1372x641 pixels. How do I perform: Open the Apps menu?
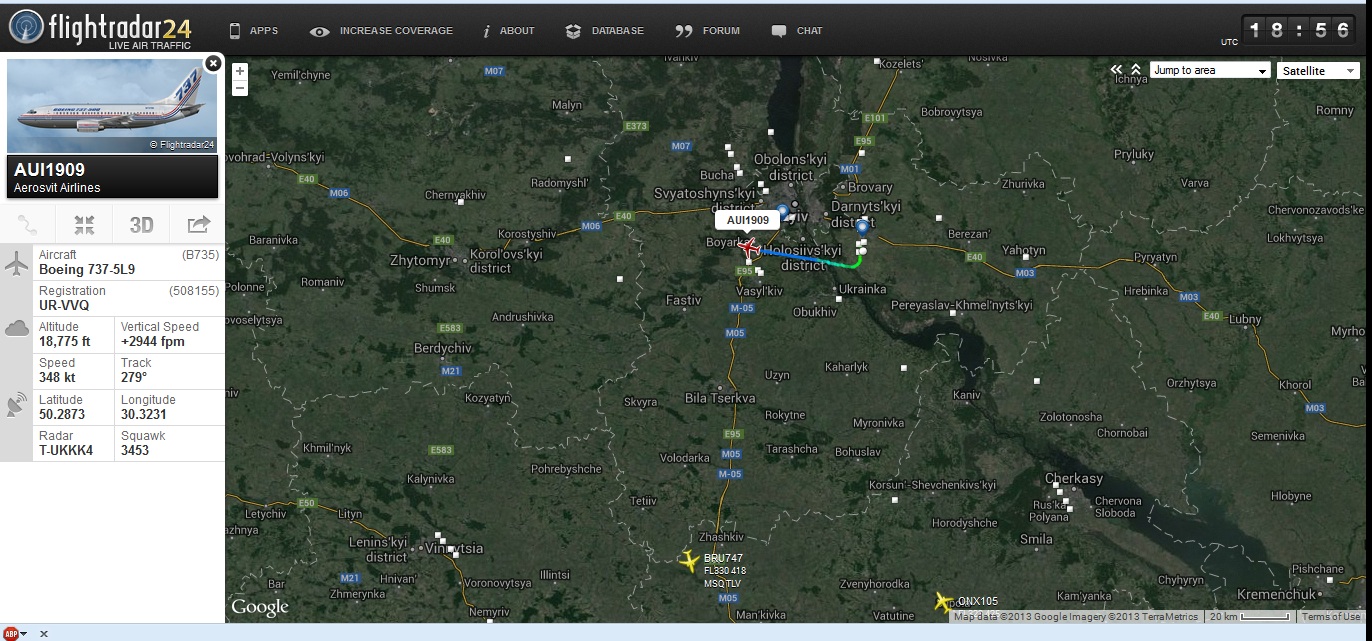pyautogui.click(x=254, y=31)
